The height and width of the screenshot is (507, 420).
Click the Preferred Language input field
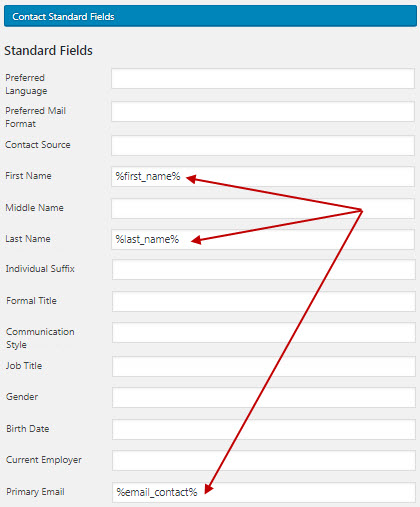(x=263, y=79)
